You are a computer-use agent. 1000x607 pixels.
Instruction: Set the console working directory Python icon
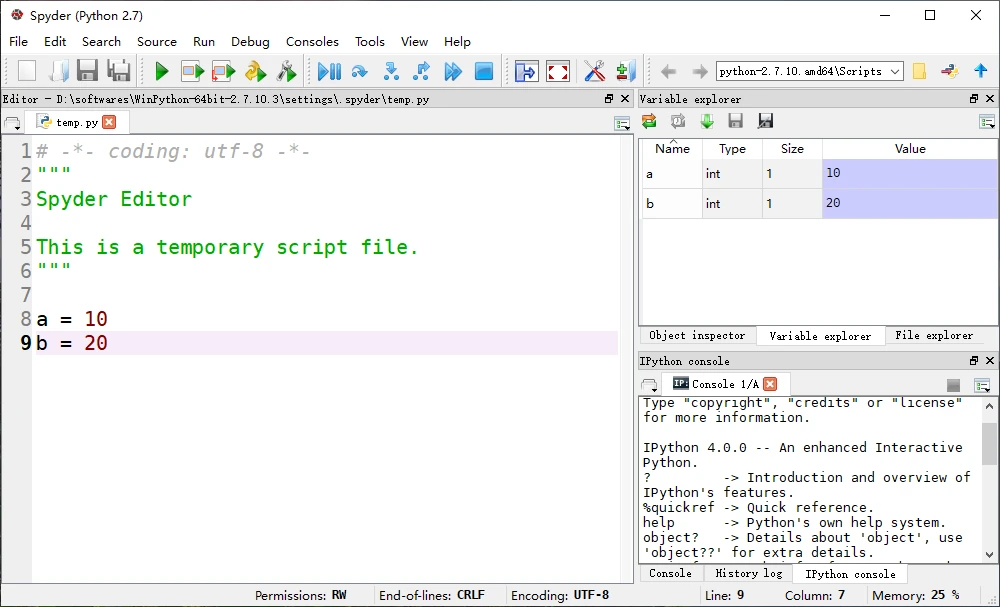point(950,71)
